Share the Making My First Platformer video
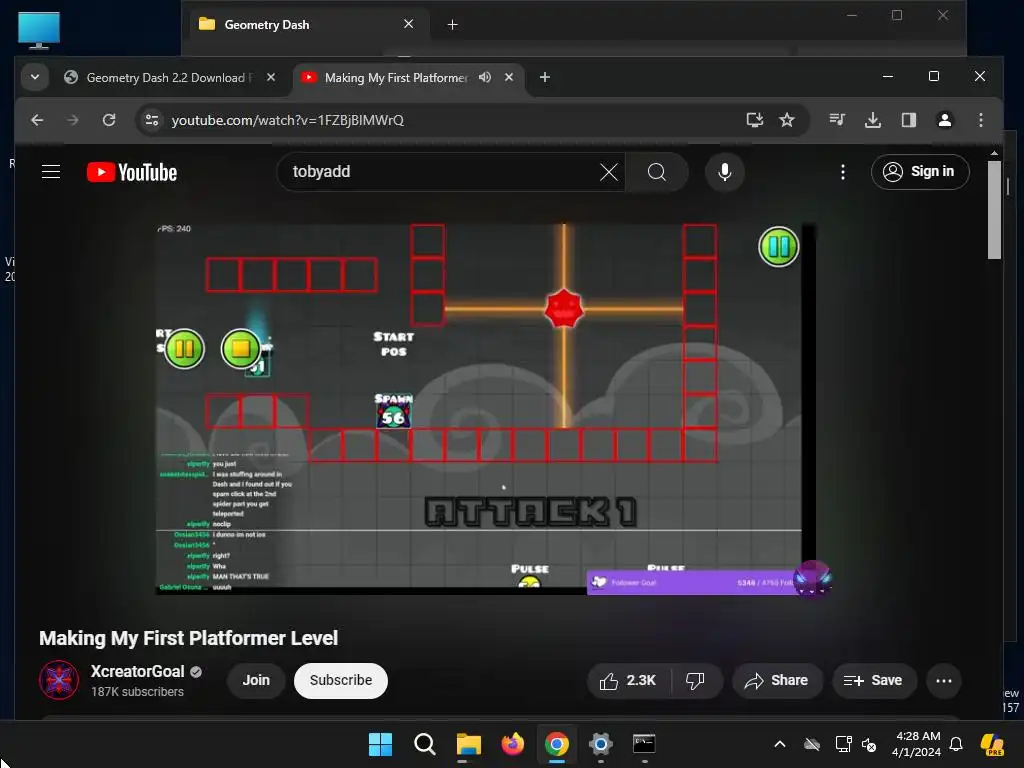The height and width of the screenshot is (768, 1024). tap(776, 680)
